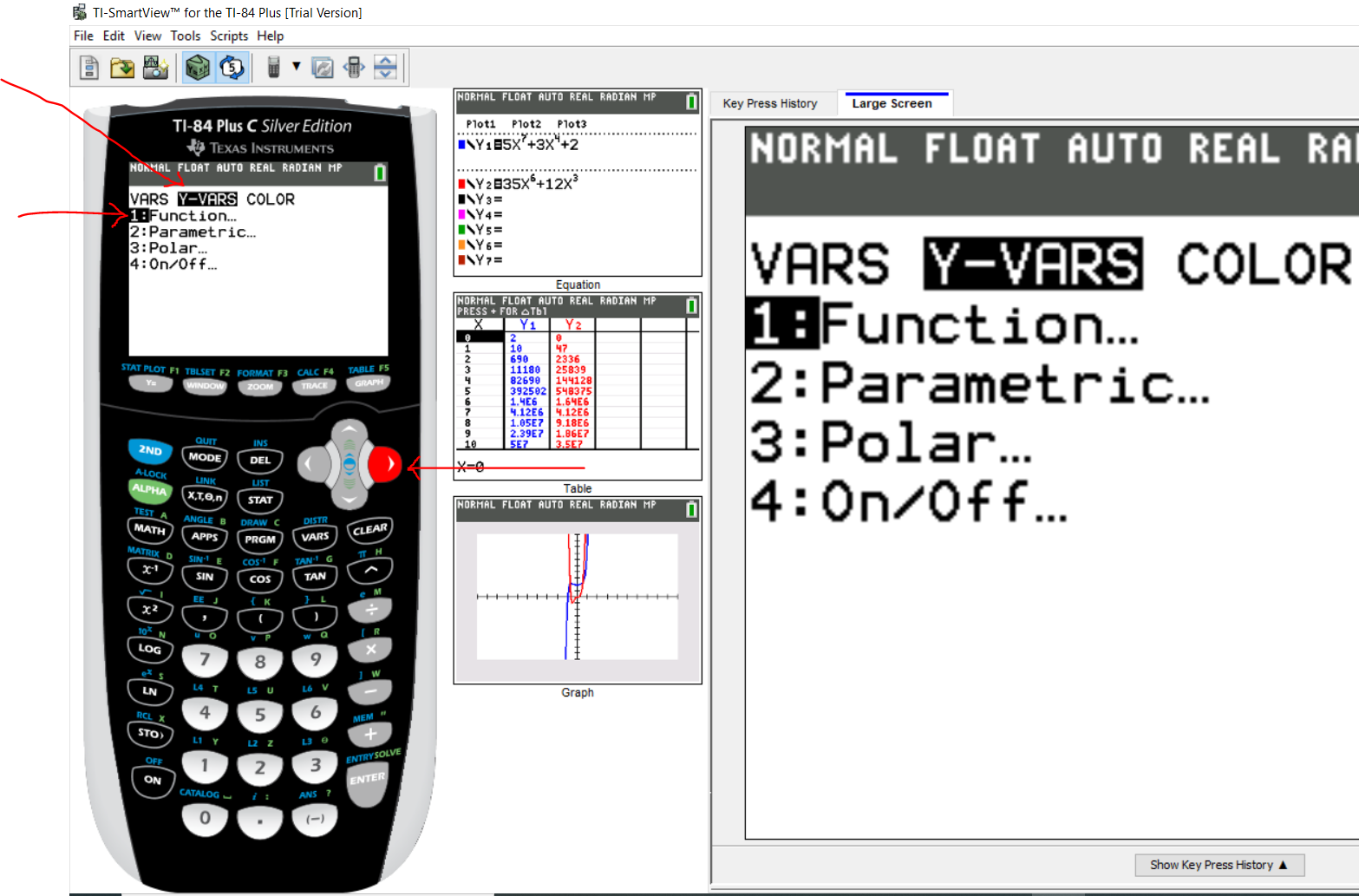Viewport: 1359px width, 896px height.
Task: Click the calculator size arrows icon
Action: [x=354, y=68]
